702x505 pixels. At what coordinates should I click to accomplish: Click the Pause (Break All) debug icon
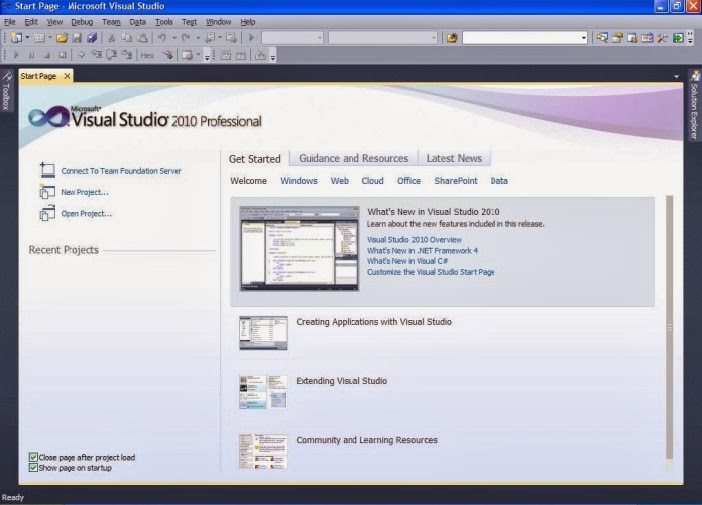[31, 55]
